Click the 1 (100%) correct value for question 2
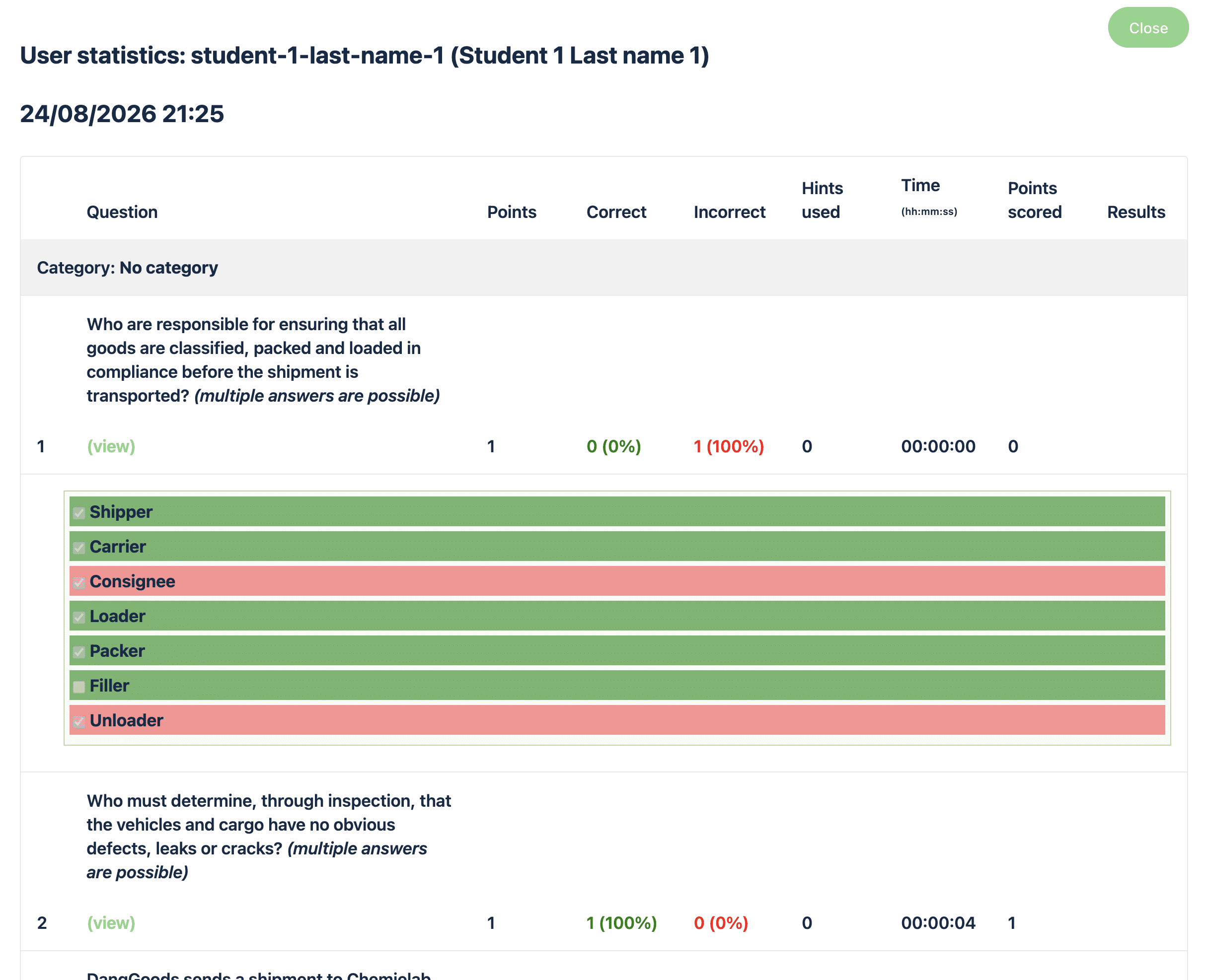Image resolution: width=1205 pixels, height=980 pixels. click(x=622, y=923)
